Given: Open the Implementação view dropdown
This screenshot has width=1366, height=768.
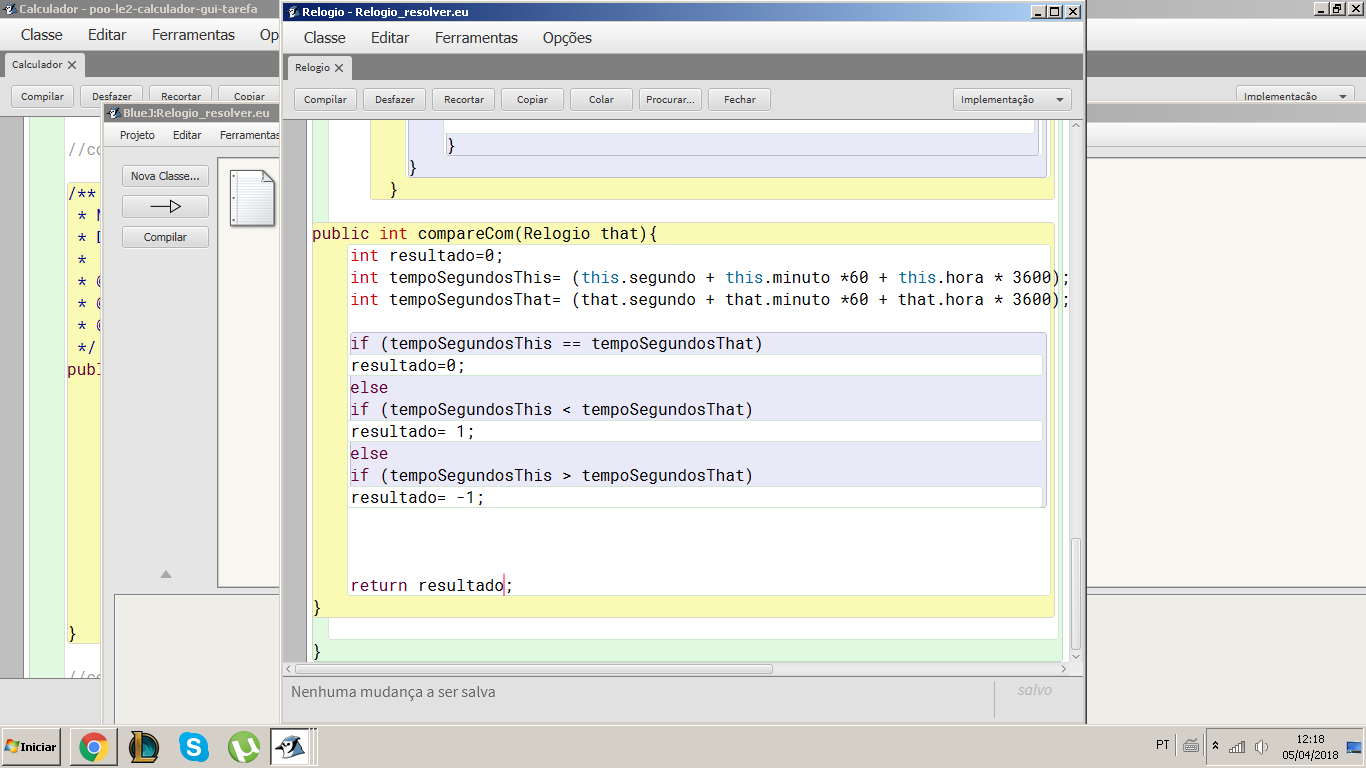Looking at the screenshot, I should (1011, 100).
